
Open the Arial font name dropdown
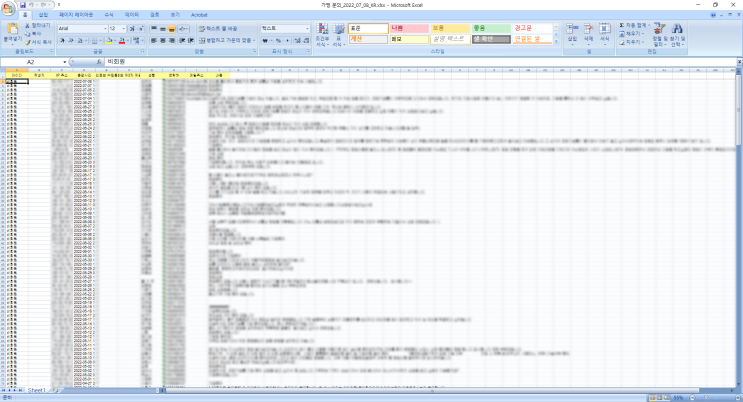tap(104, 29)
